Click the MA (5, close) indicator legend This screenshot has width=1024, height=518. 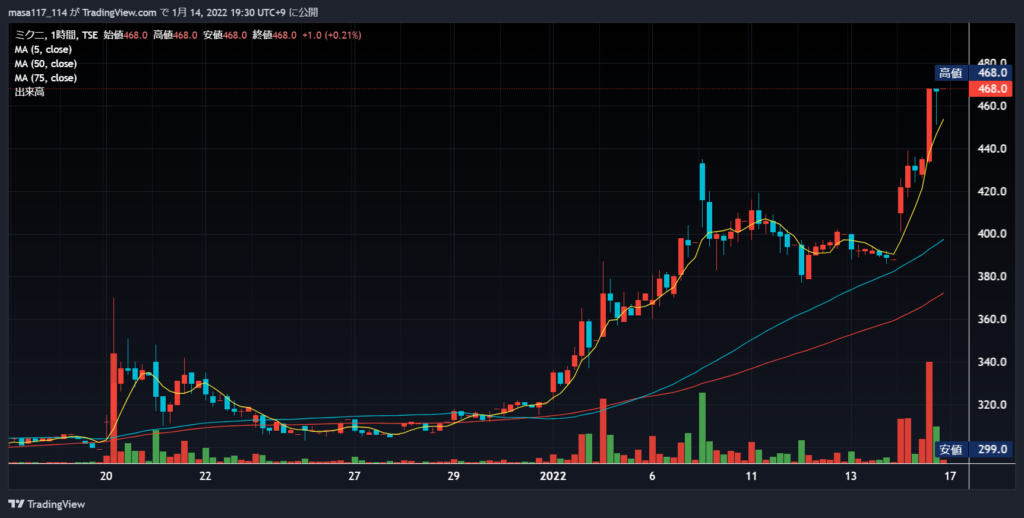[43, 50]
